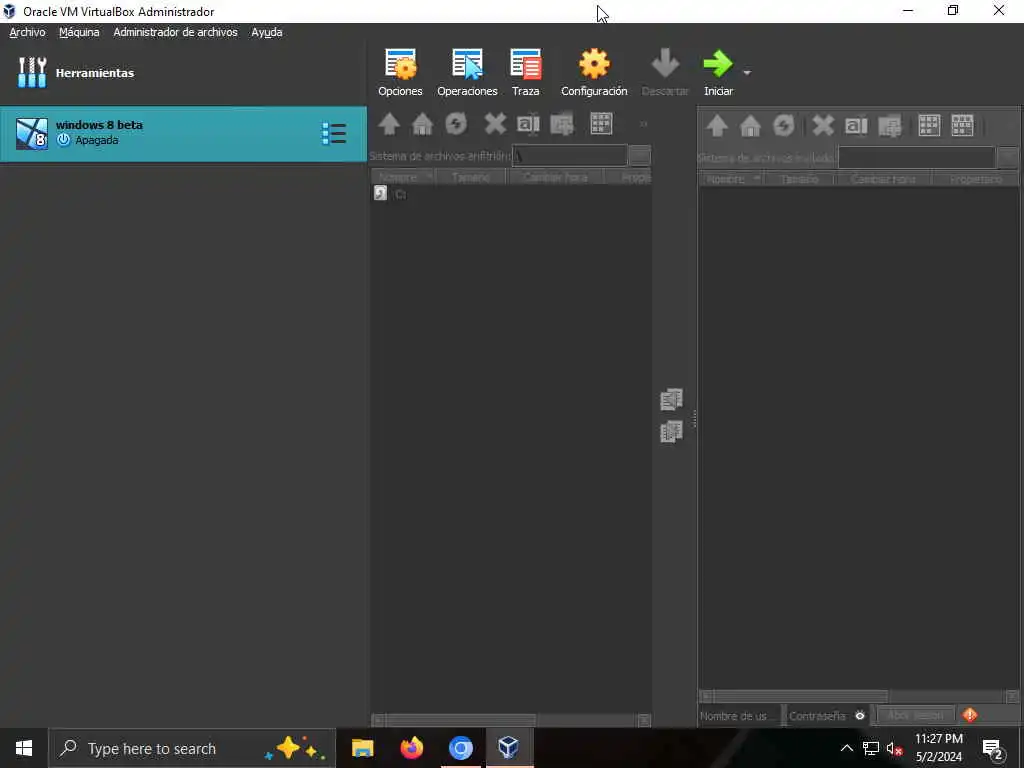Sort guest files by Tamaño column
This screenshot has width=1024, height=768.
pyautogui.click(x=799, y=179)
